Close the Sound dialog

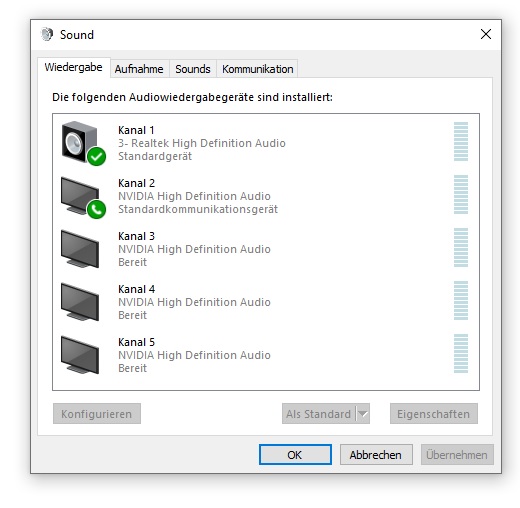(x=486, y=34)
